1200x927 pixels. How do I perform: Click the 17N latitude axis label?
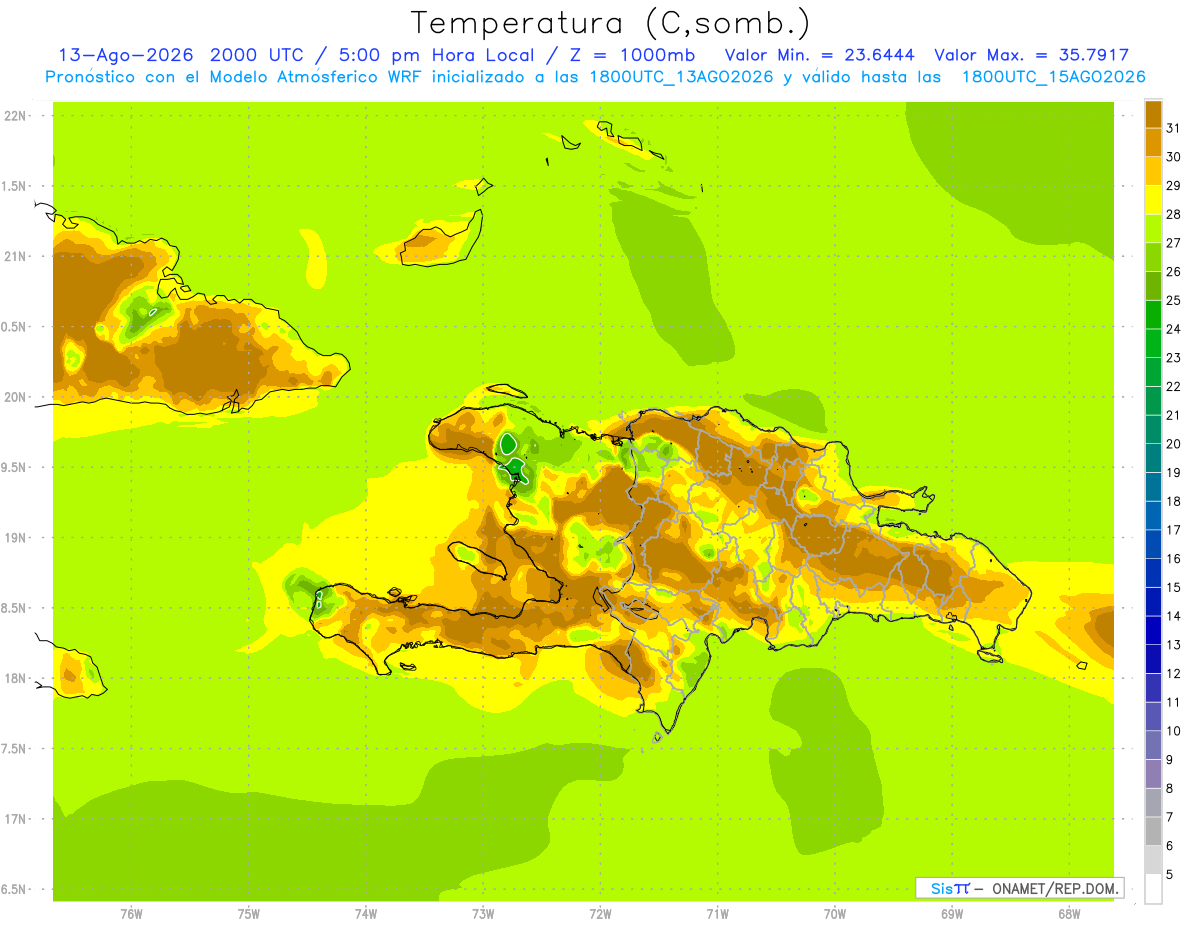coord(16,819)
